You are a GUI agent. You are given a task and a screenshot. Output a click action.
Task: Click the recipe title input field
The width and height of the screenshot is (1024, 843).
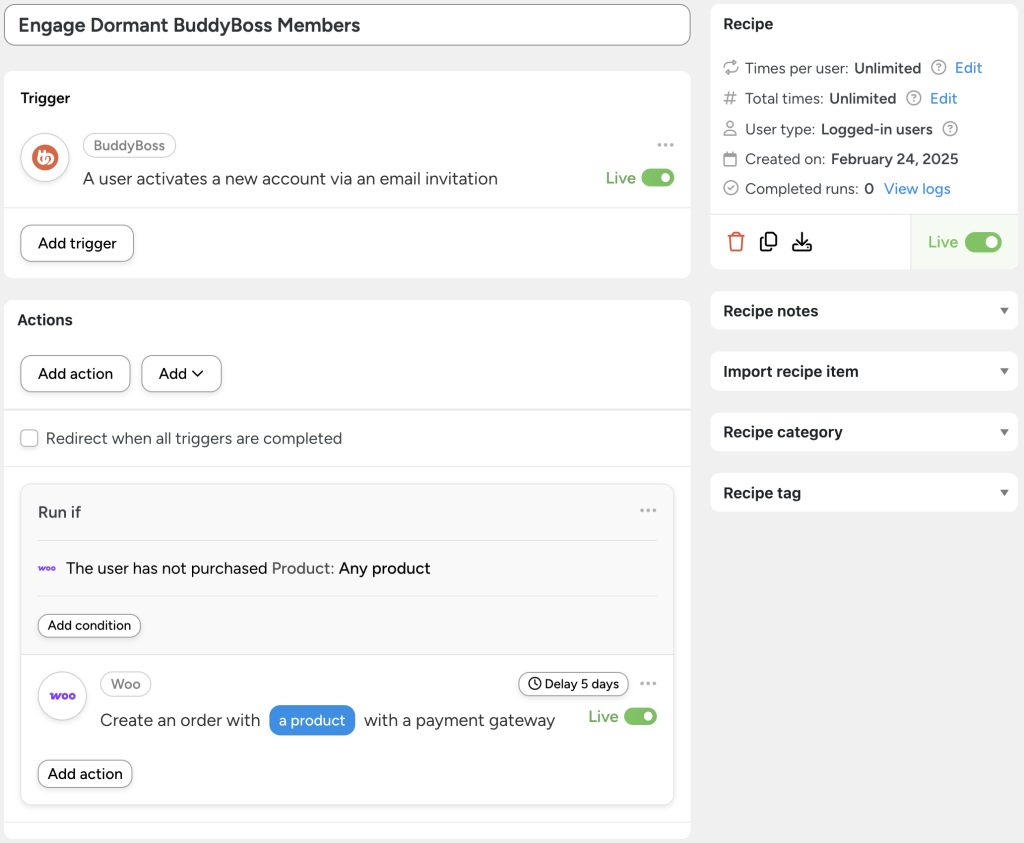pos(347,25)
